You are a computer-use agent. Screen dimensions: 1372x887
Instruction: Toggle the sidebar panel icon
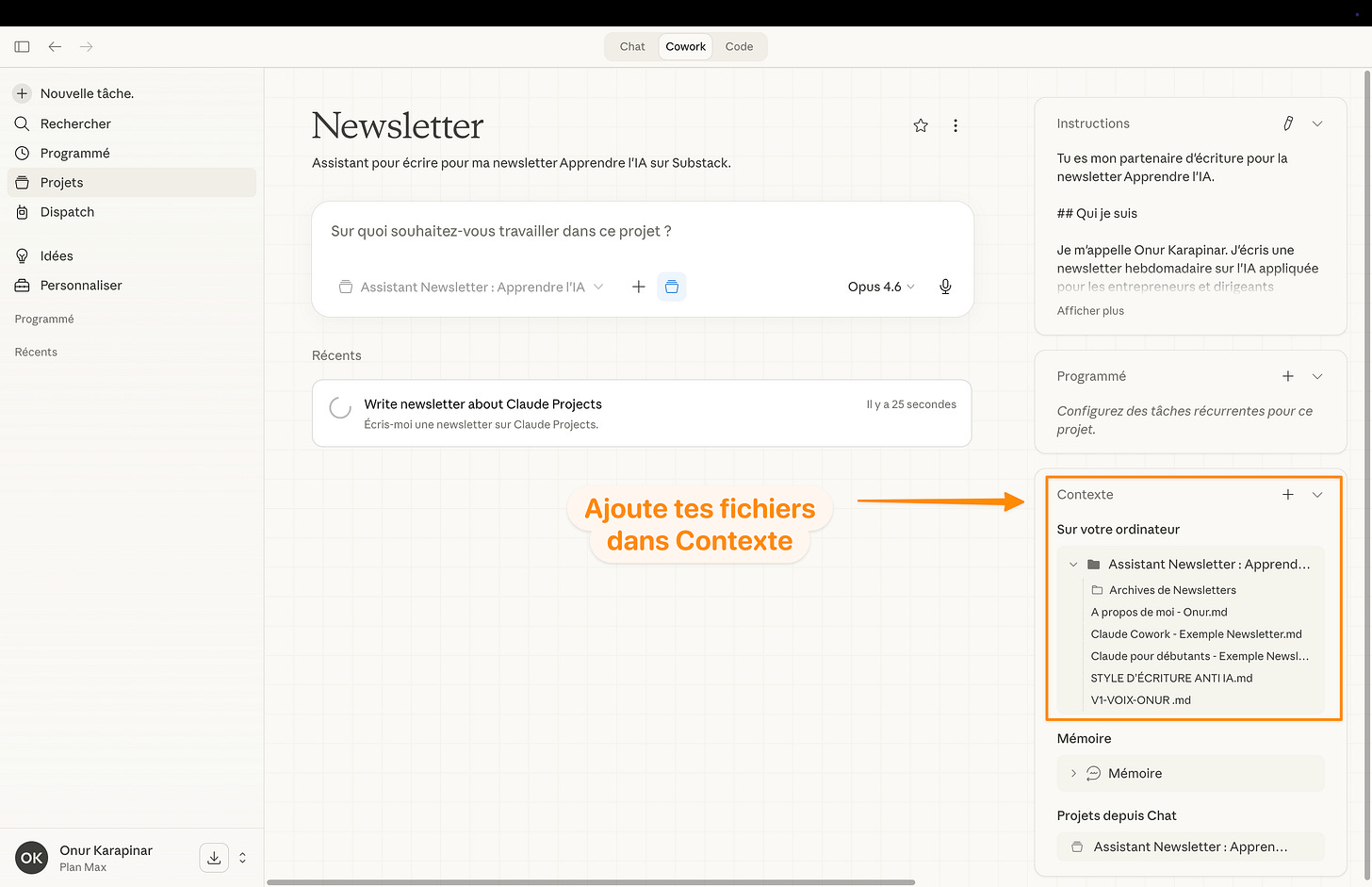23,46
